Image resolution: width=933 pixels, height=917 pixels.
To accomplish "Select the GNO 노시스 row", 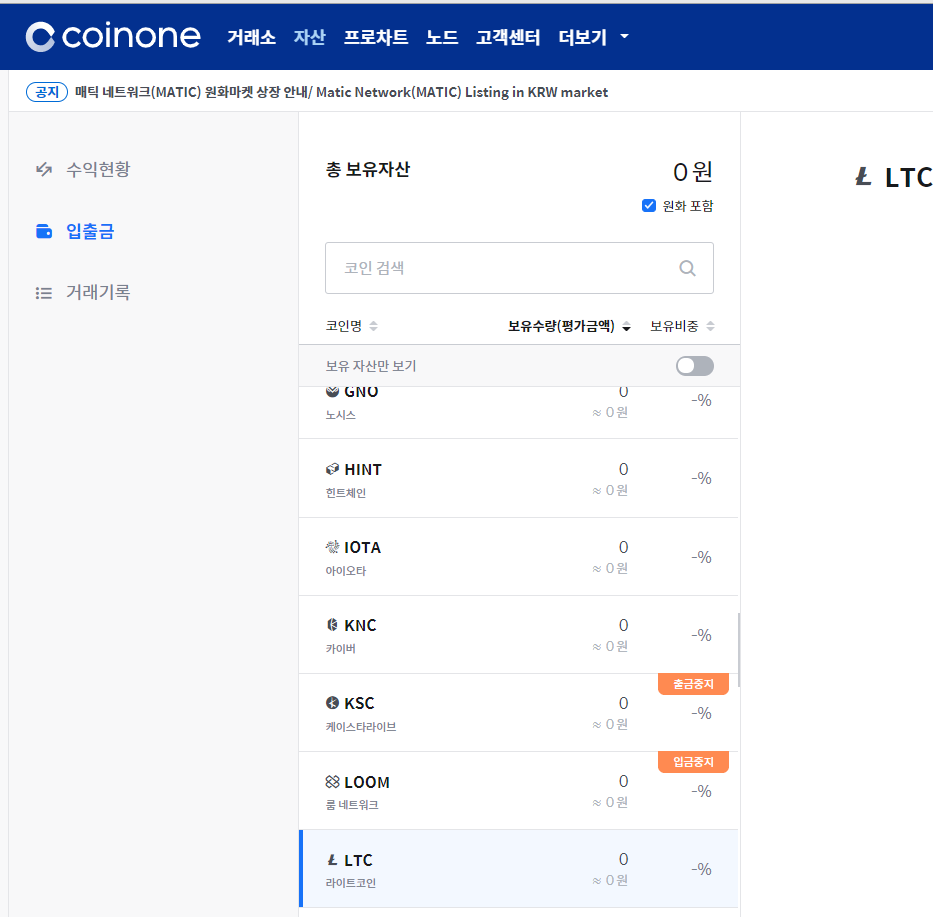I will (x=519, y=412).
